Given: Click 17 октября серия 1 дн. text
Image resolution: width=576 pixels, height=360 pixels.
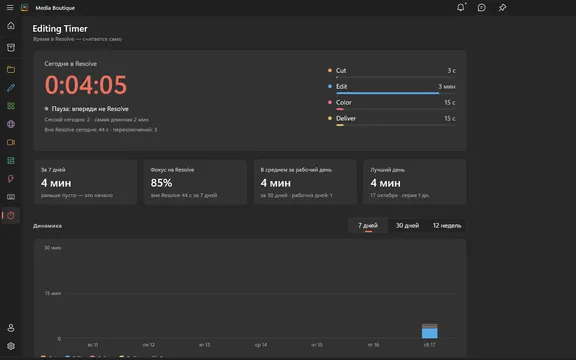Looking at the screenshot, I should (x=400, y=195).
